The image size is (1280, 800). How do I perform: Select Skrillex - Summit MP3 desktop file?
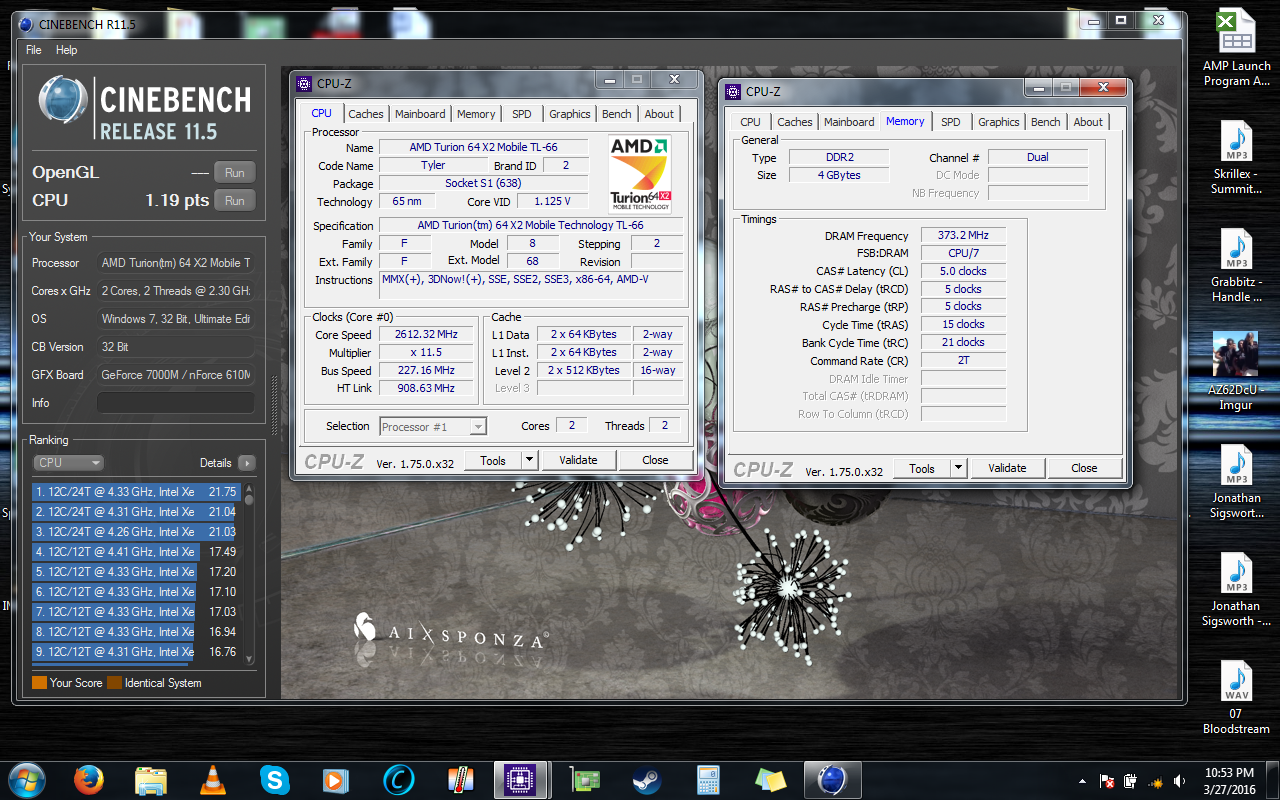[x=1237, y=158]
